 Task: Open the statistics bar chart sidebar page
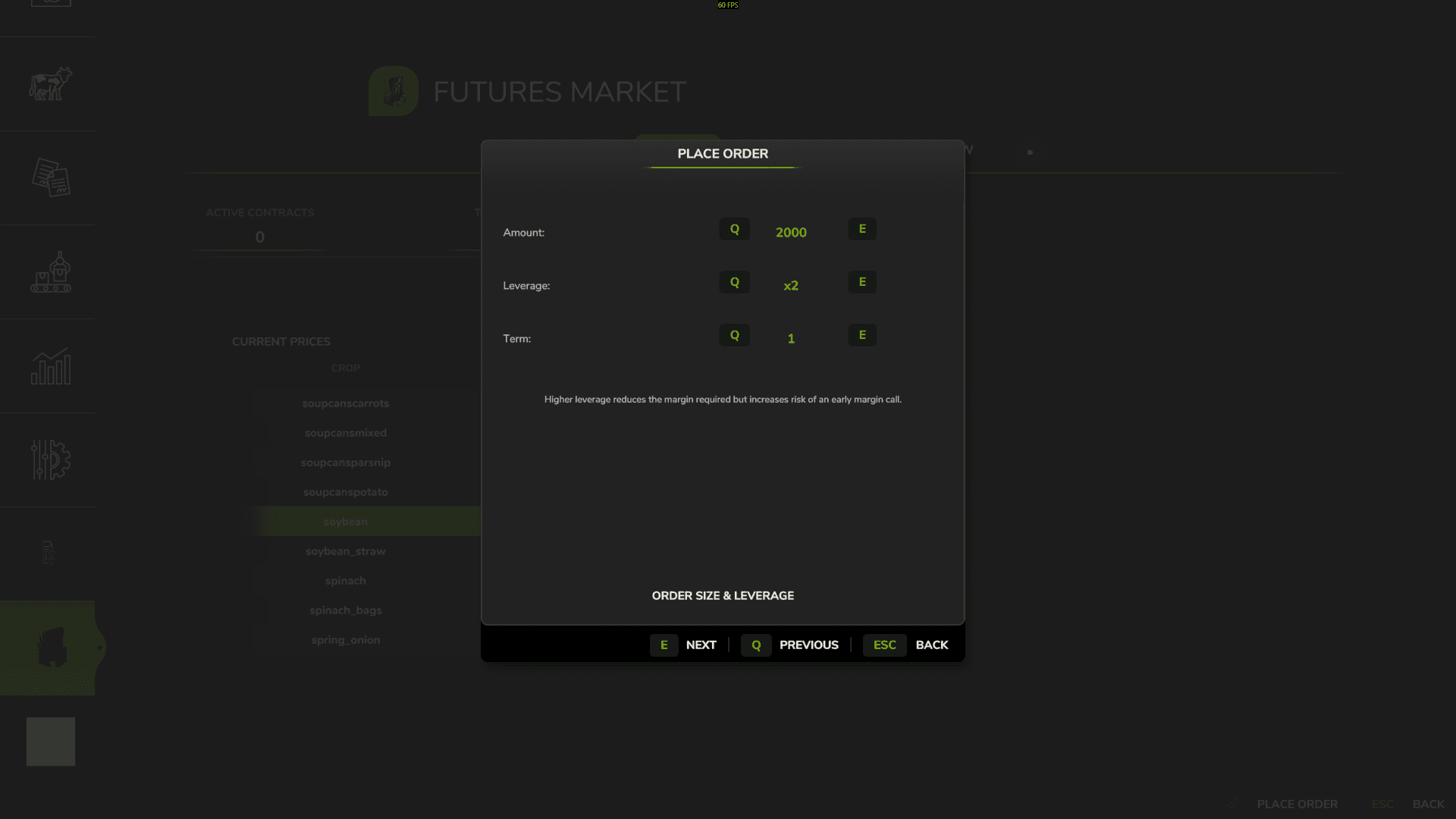(51, 366)
